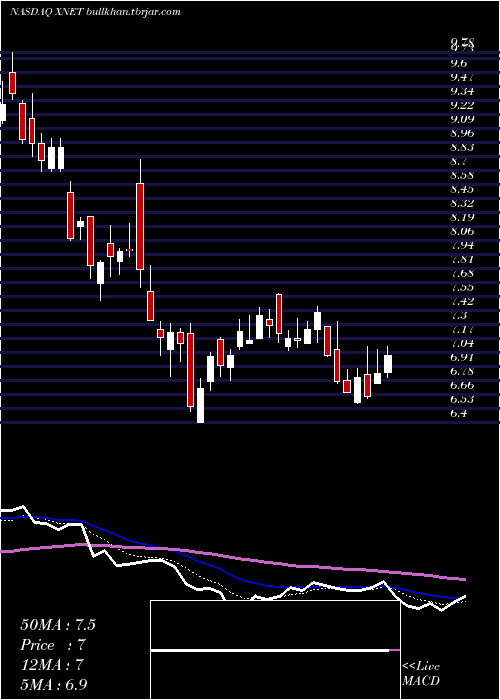Click the 7.55 price axis label
The image size is (500, 700).
click(x=462, y=287)
